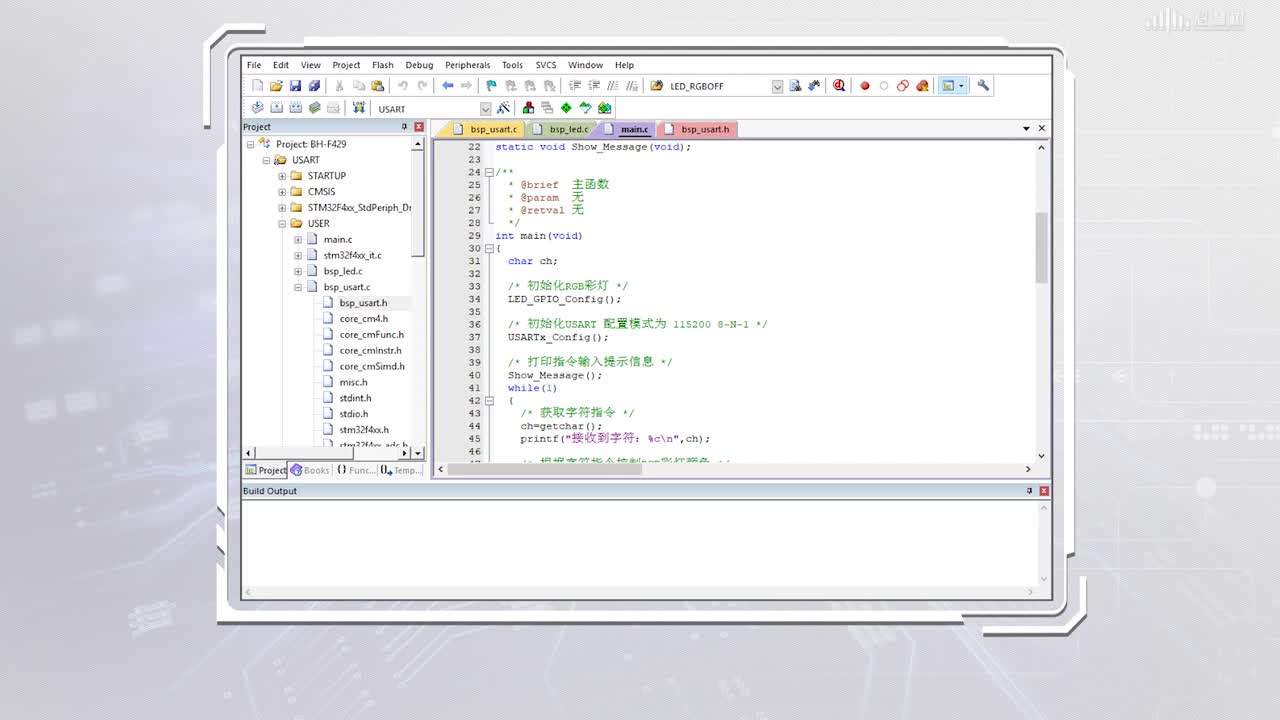Open the Debug menu
1280x720 pixels.
click(x=419, y=65)
